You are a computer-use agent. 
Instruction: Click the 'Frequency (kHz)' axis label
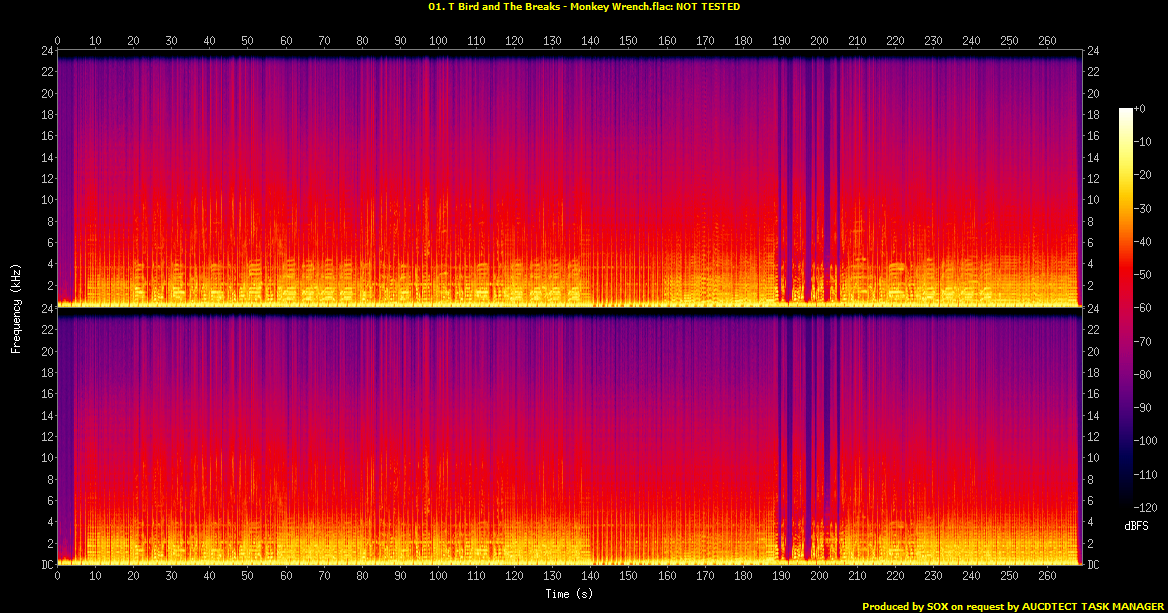point(16,308)
